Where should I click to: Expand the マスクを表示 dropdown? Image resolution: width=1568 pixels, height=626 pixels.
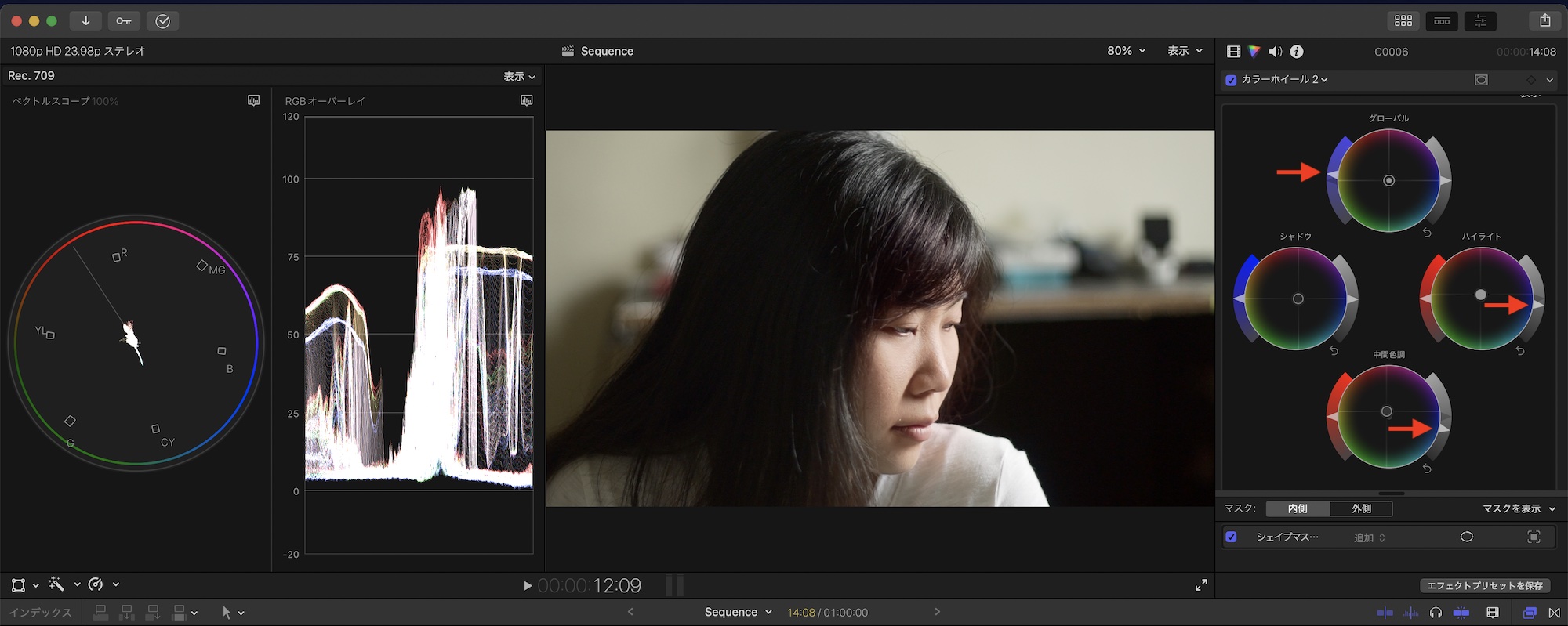(x=1518, y=508)
